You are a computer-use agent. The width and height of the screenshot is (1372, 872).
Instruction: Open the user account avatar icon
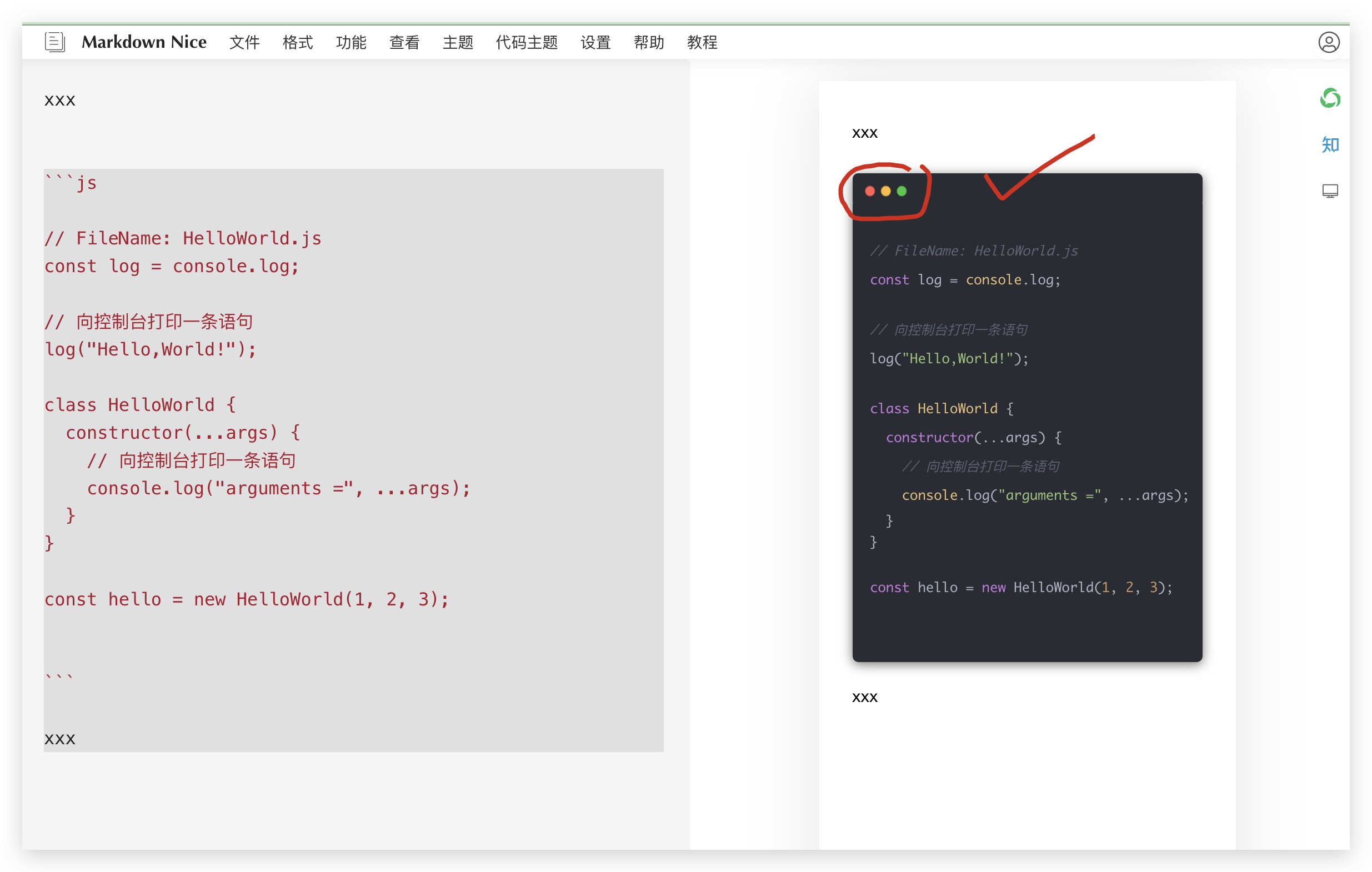tap(1328, 42)
